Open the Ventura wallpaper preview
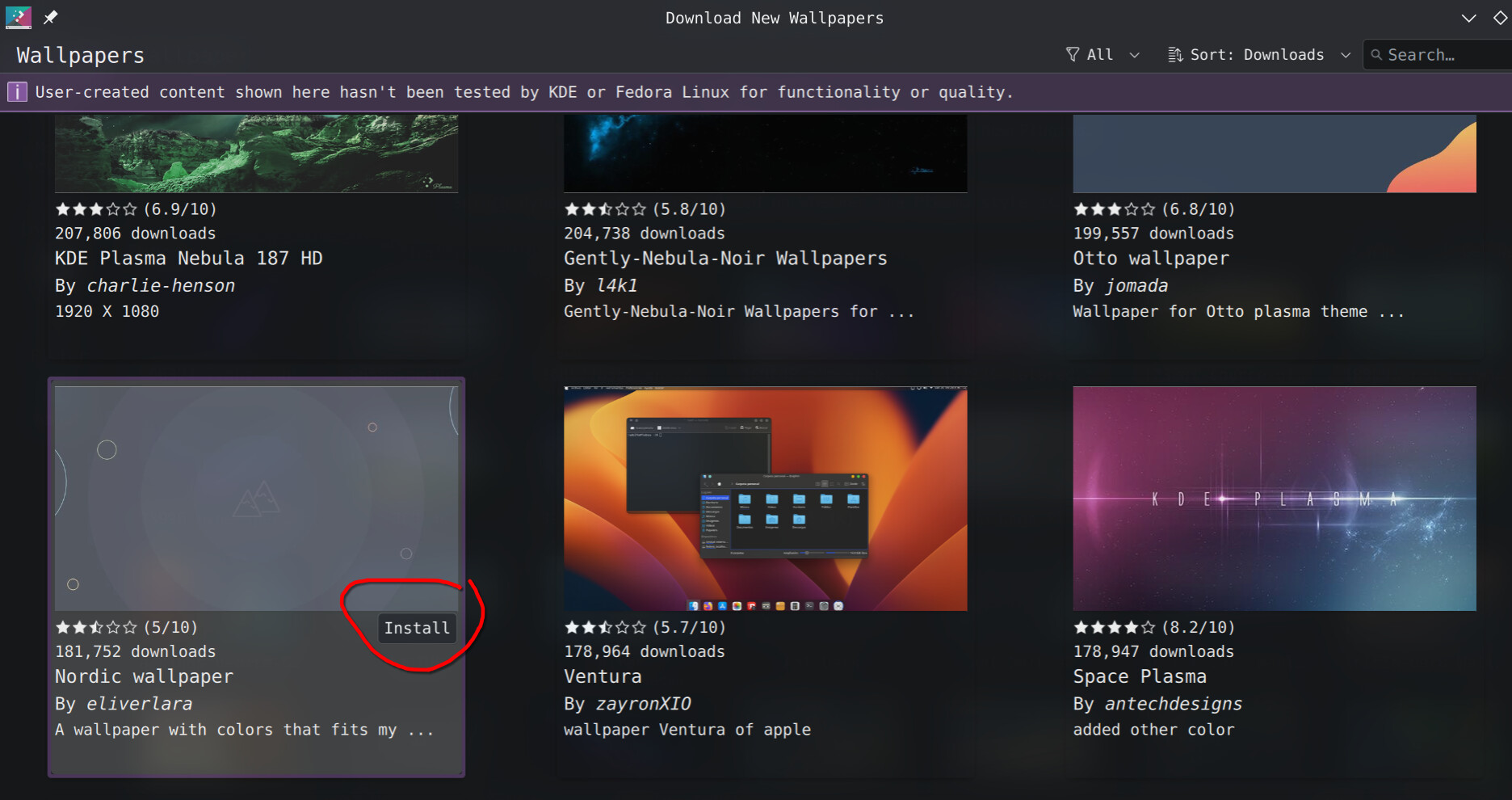 tap(765, 498)
